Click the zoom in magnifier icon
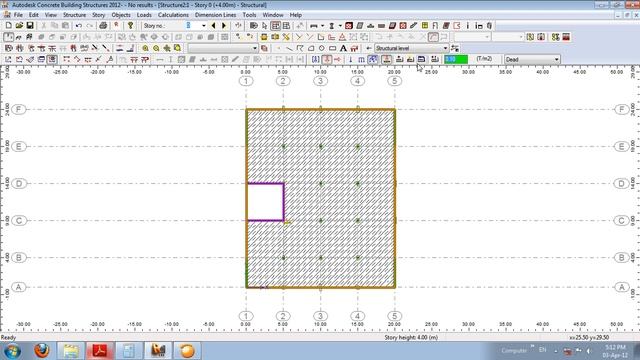 tap(145, 48)
